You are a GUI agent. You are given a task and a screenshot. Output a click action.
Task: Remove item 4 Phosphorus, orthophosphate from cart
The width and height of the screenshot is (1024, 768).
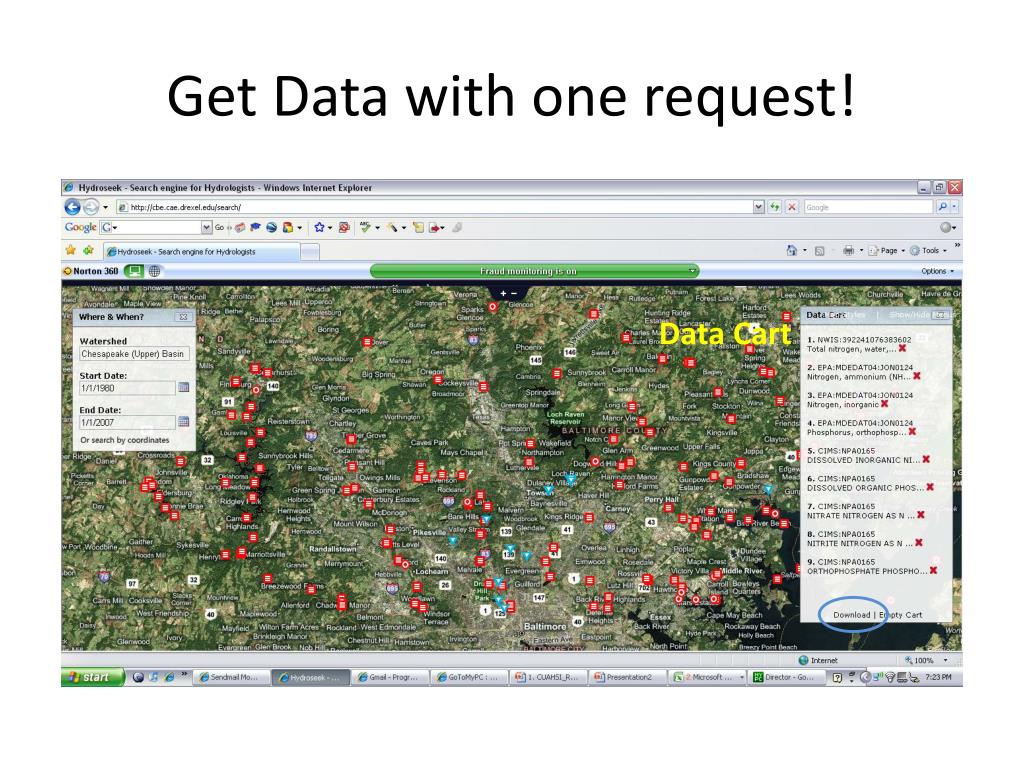pyautogui.click(x=912, y=432)
